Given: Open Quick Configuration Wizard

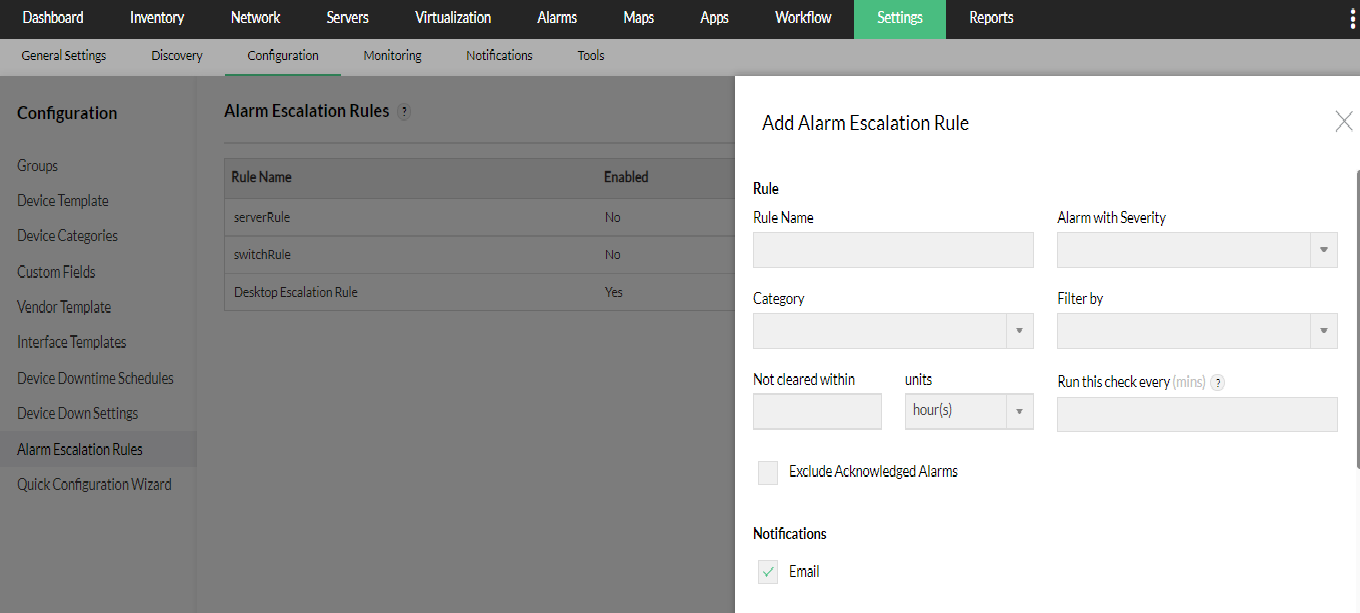Looking at the screenshot, I should (x=93, y=484).
